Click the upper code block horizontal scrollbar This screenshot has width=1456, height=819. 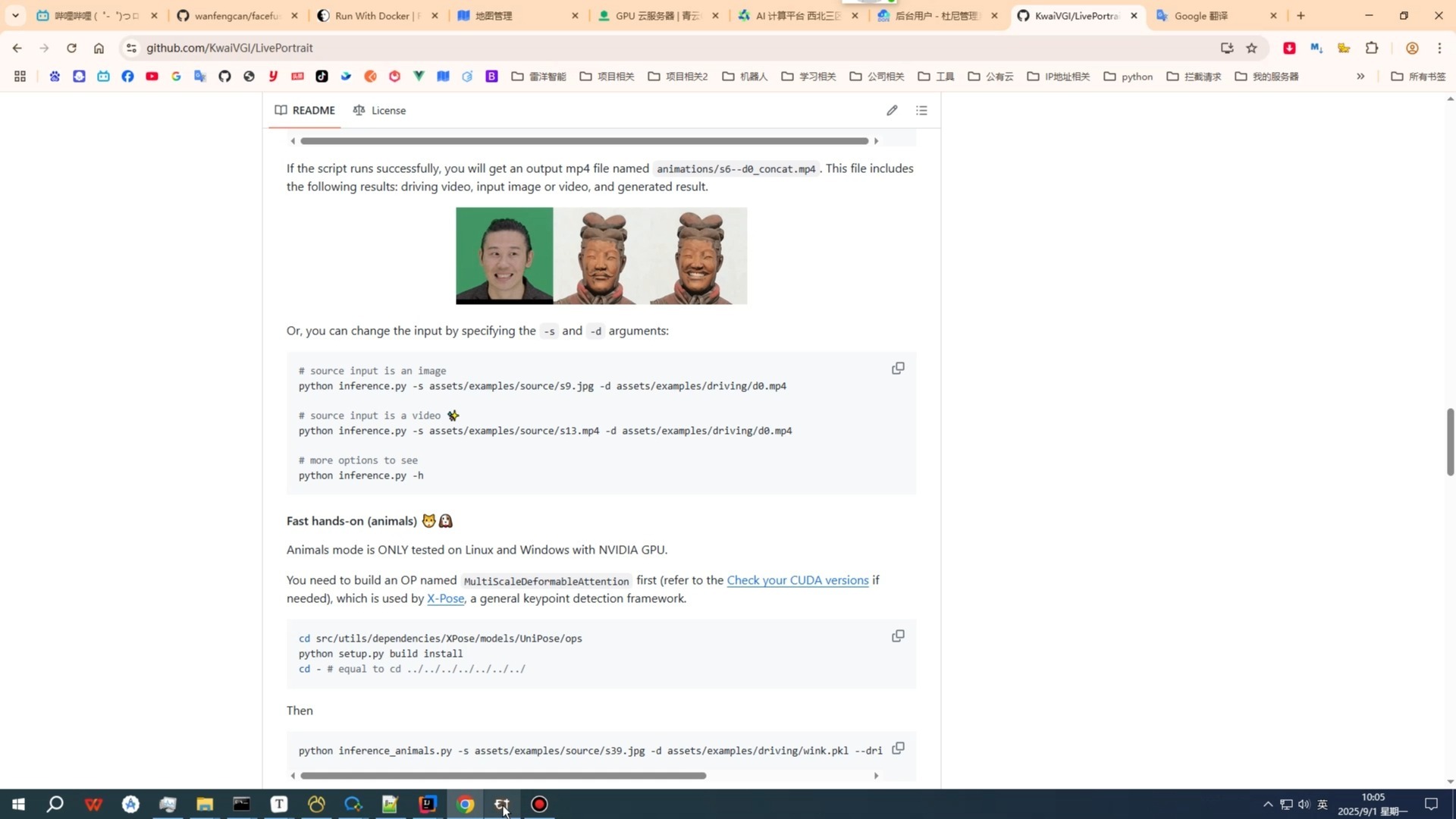click(x=584, y=141)
